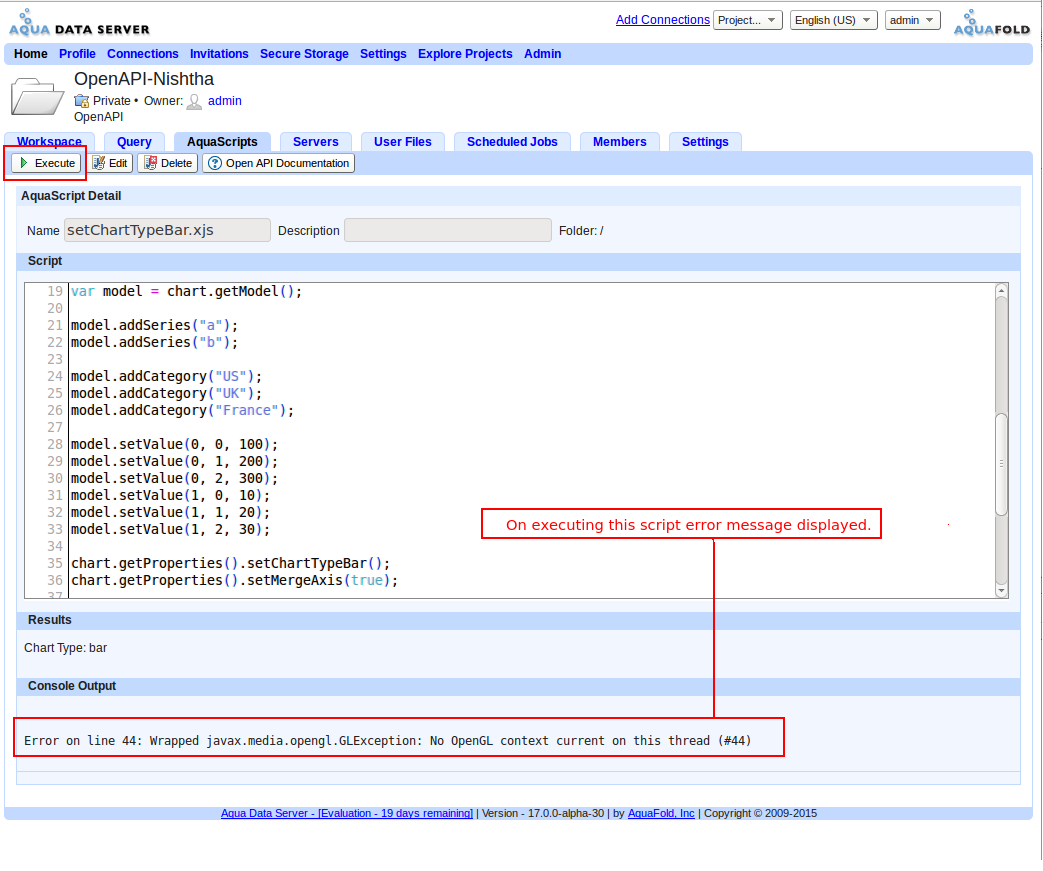Click line model.addSeries("a")

pyautogui.click(x=154, y=325)
